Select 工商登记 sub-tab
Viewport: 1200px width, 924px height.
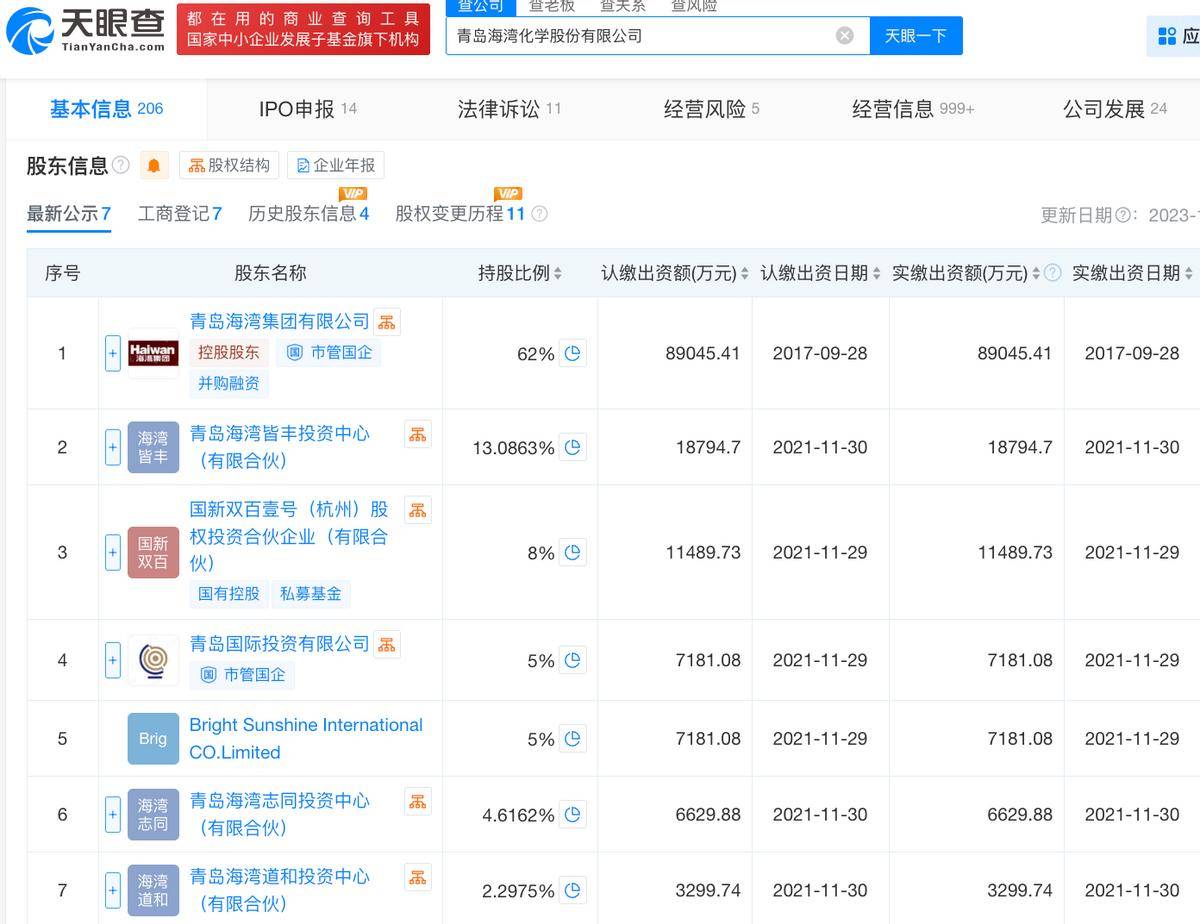[179, 214]
